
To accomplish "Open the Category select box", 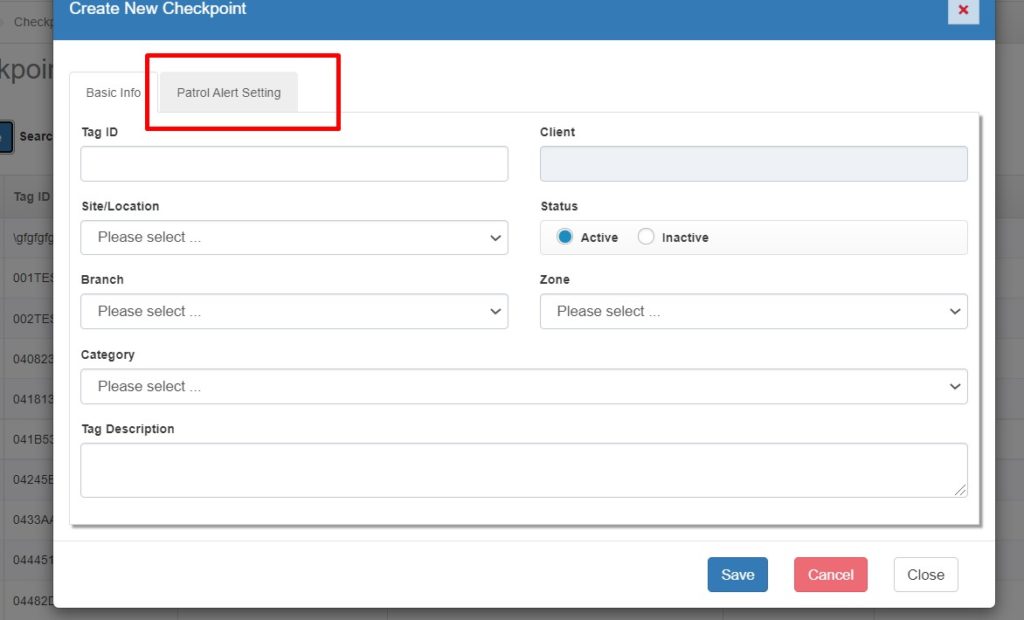I will click(x=523, y=386).
